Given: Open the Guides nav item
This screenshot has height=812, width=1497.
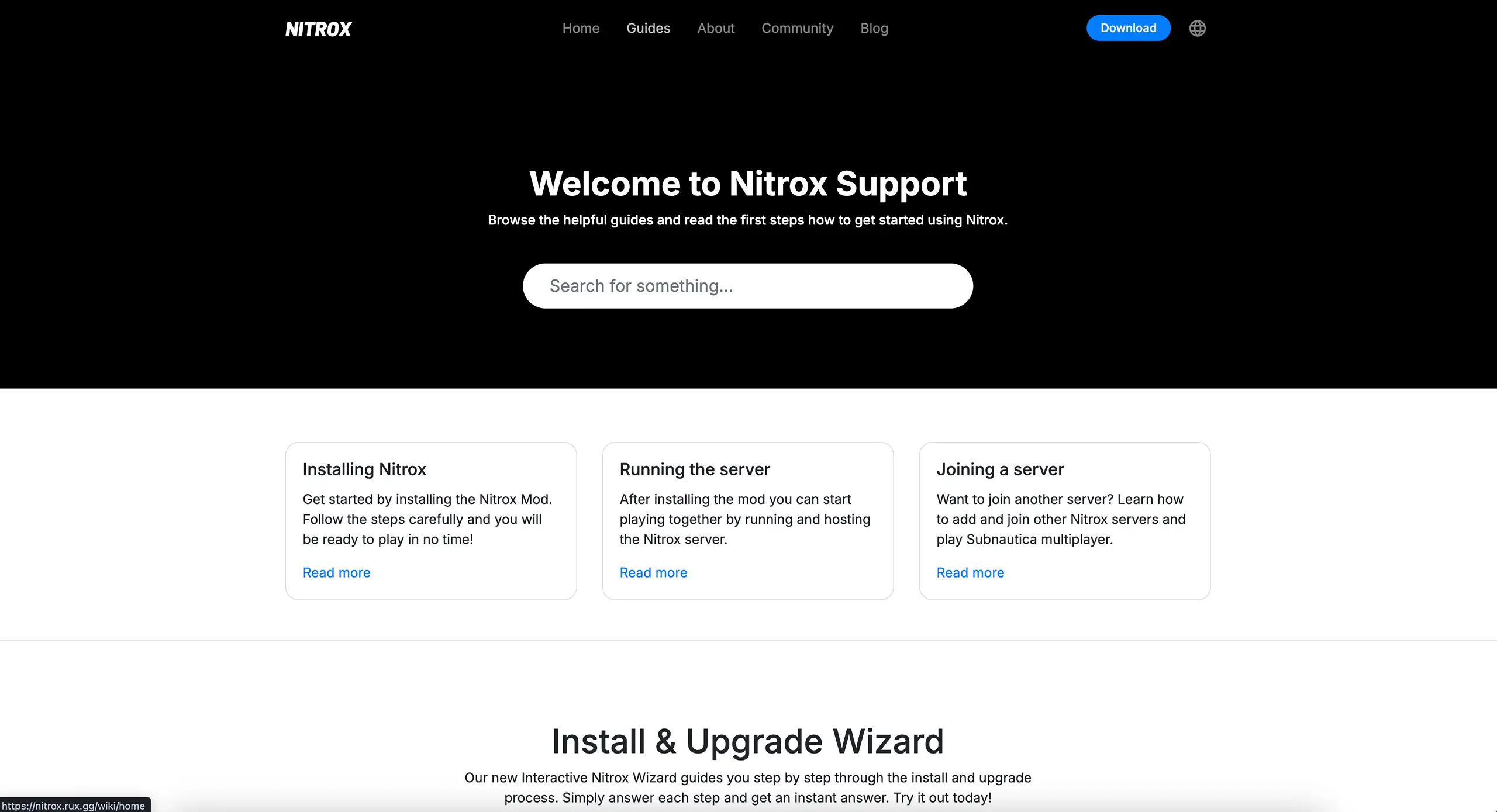Looking at the screenshot, I should pyautogui.click(x=648, y=28).
